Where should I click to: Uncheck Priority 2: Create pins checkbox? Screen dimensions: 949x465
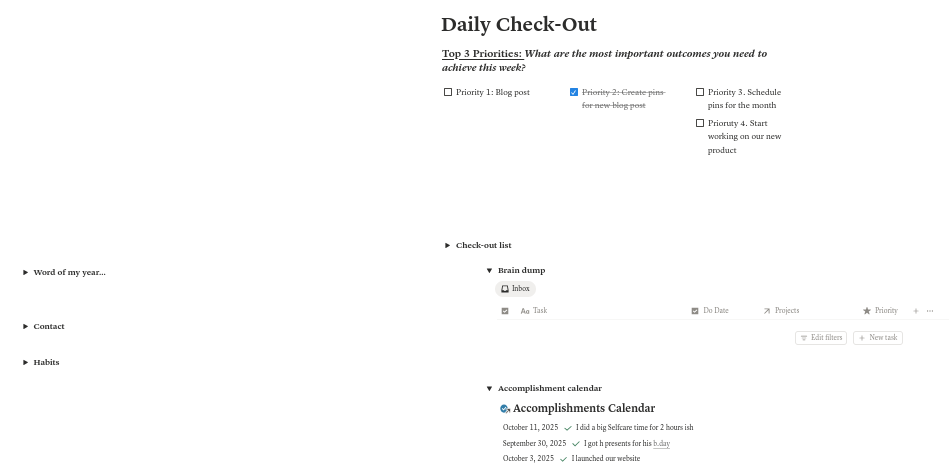point(574,92)
